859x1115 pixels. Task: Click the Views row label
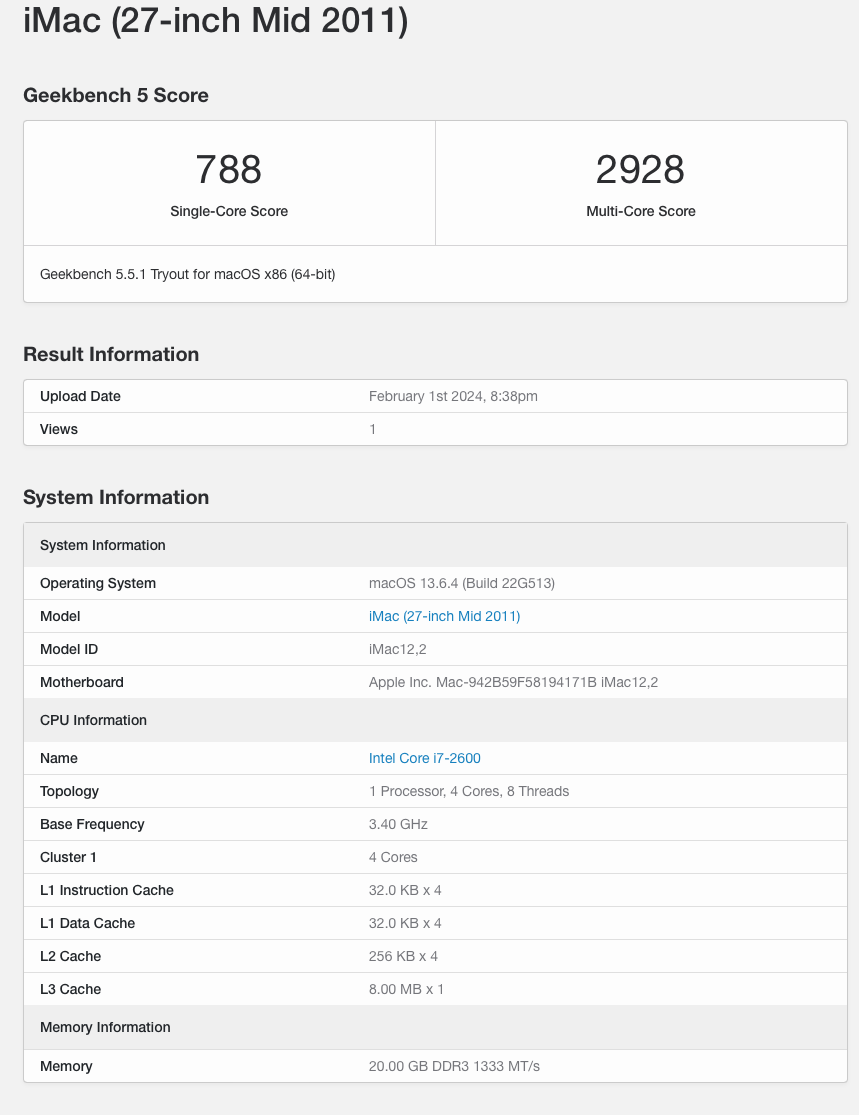59,430
